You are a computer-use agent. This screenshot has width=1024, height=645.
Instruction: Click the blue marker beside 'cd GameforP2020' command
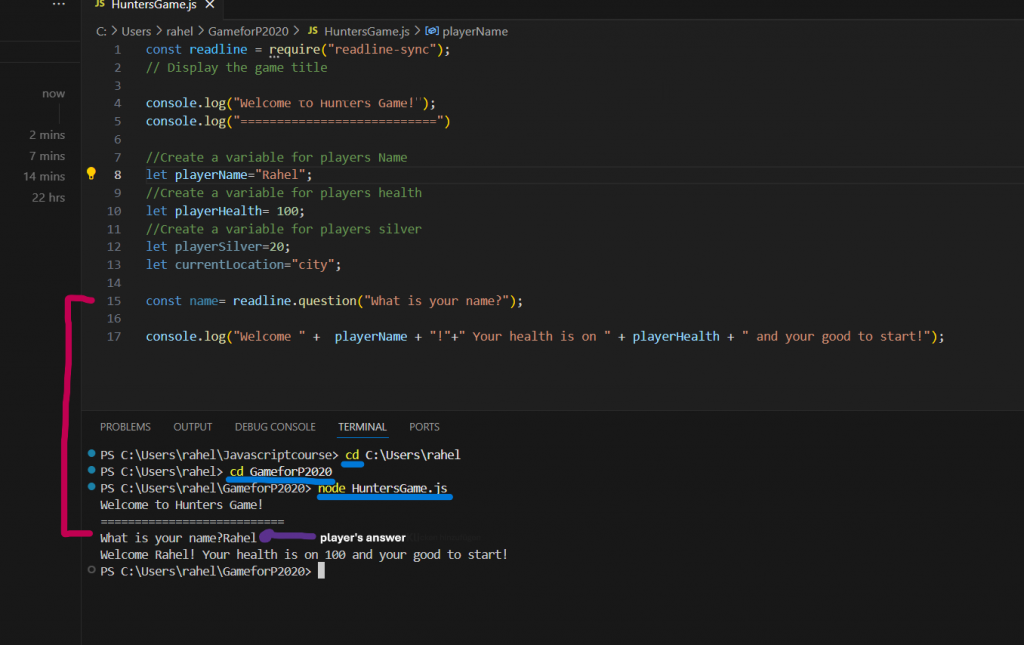92,471
